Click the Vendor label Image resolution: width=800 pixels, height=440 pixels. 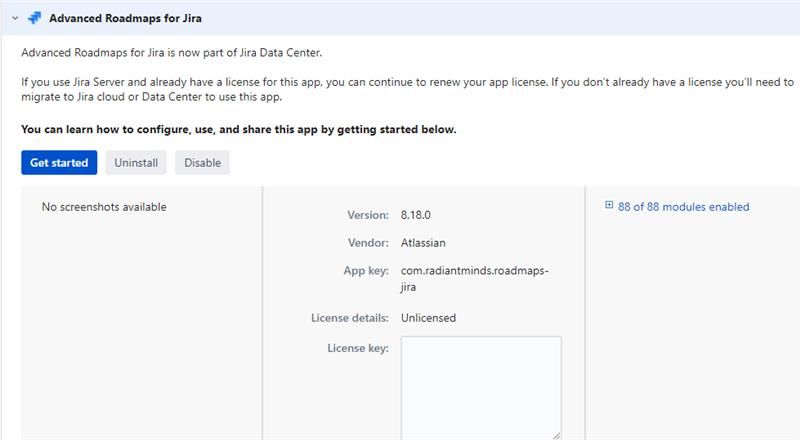pyautogui.click(x=368, y=242)
